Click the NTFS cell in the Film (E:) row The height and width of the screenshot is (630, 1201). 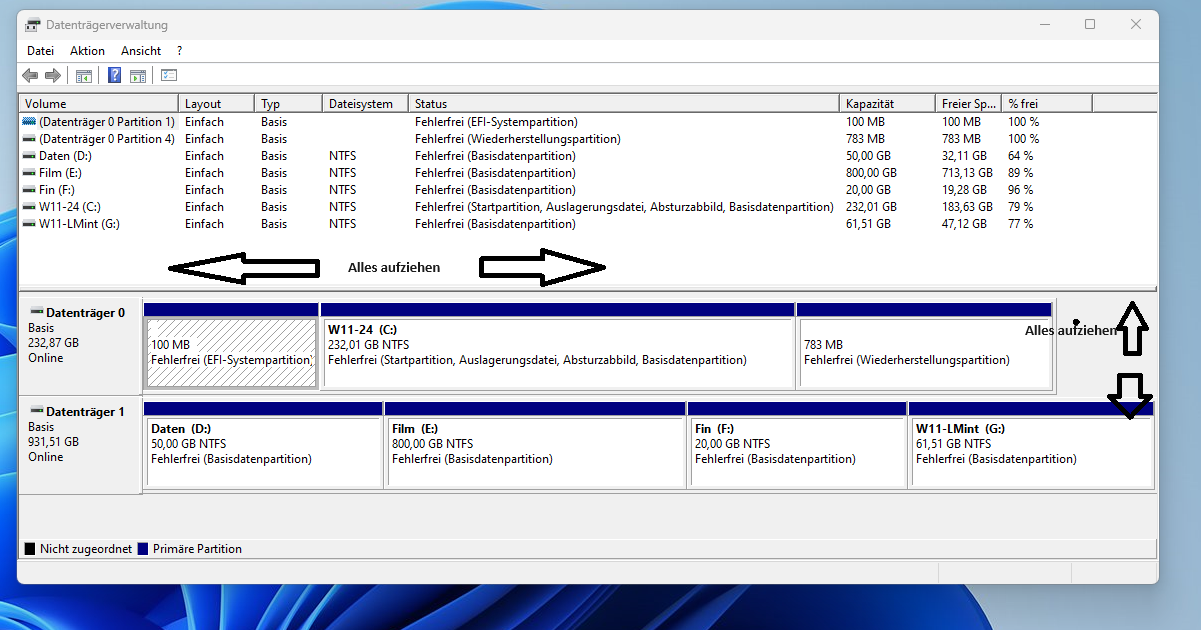[342, 173]
